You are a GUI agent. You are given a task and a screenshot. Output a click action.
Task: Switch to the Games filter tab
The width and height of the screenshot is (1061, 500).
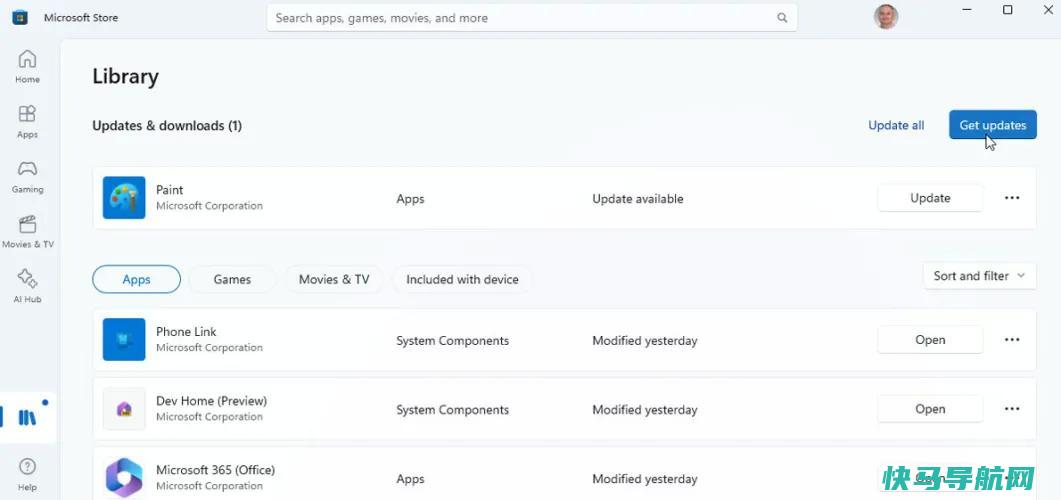click(x=232, y=279)
